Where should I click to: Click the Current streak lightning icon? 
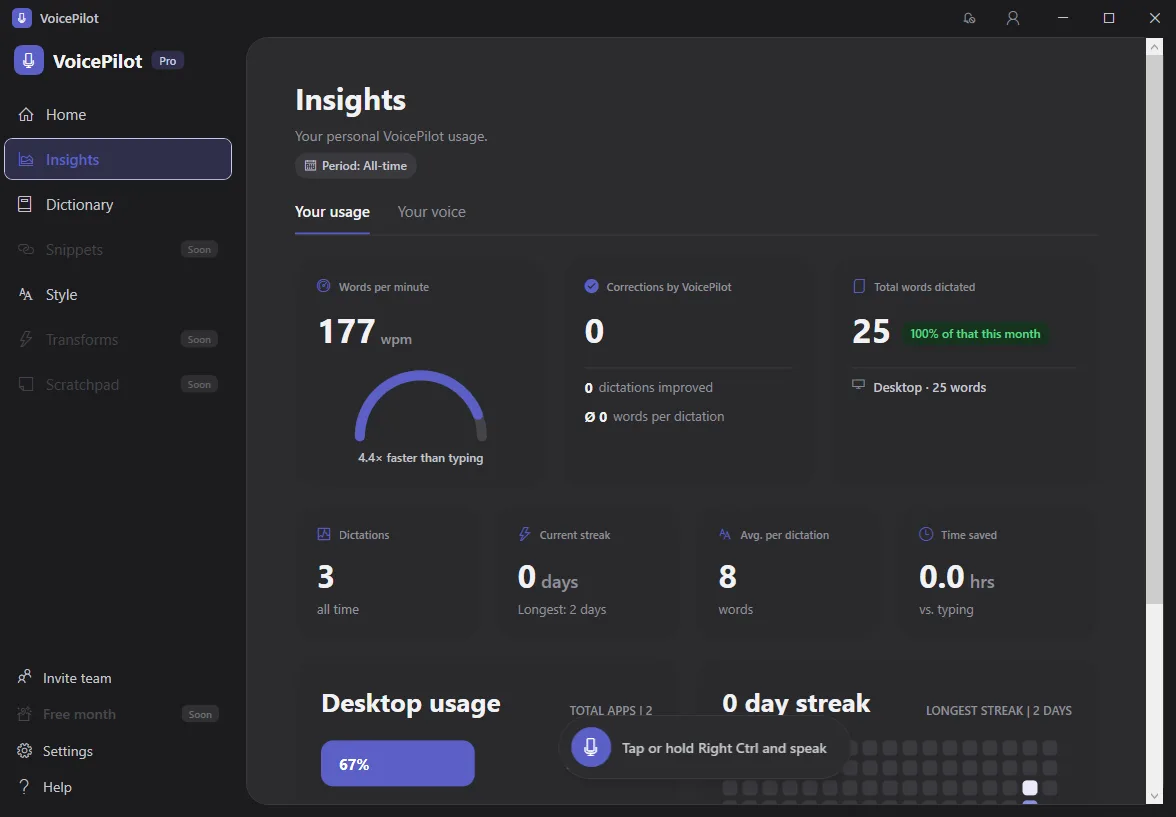tap(524, 534)
